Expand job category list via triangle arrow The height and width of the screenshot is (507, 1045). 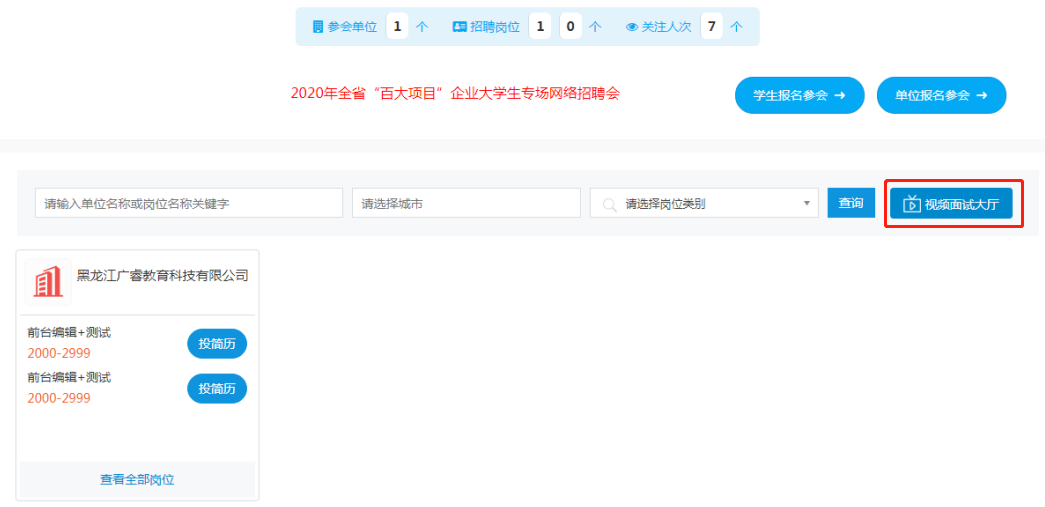806,204
